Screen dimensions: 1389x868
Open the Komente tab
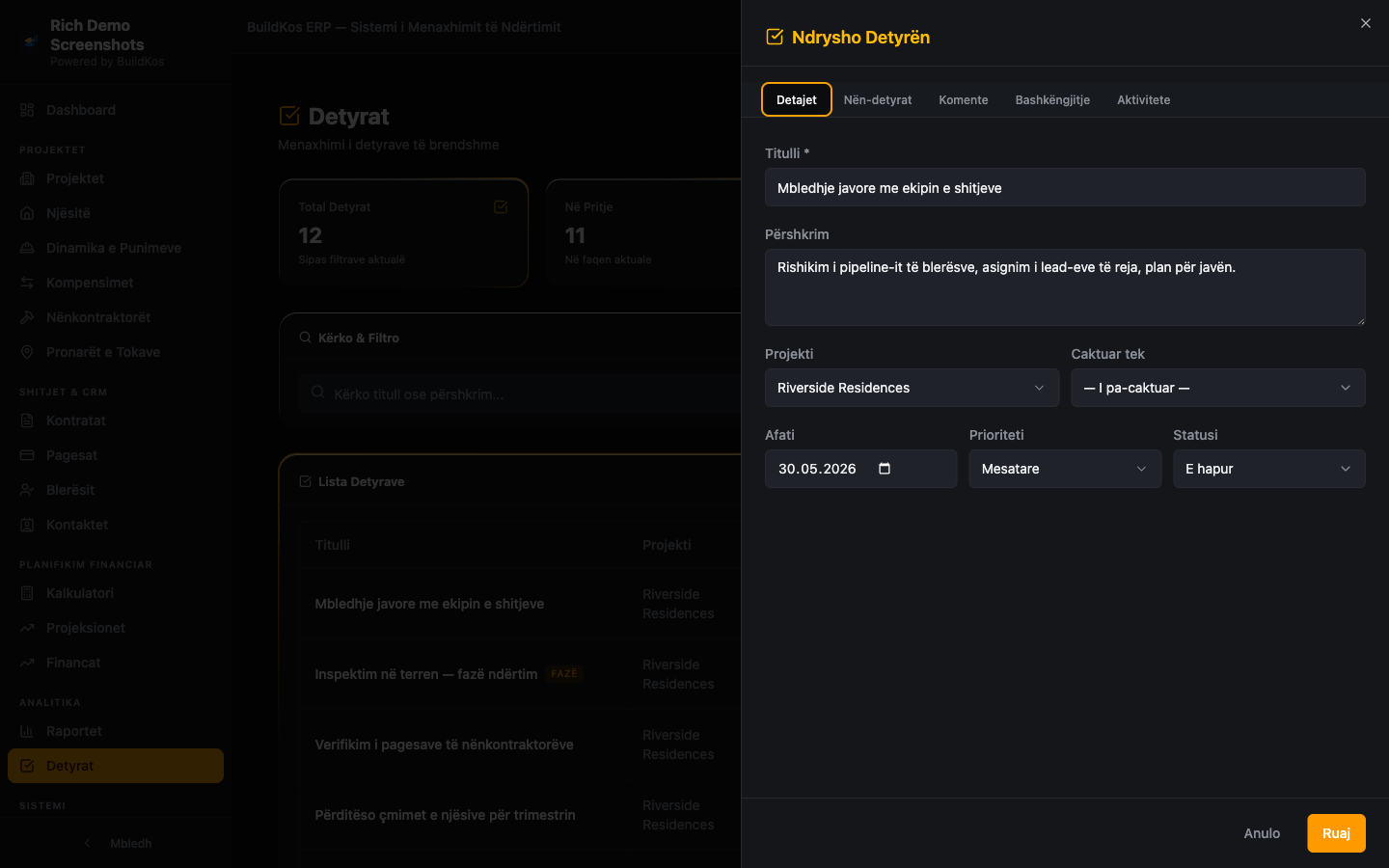pyautogui.click(x=964, y=99)
